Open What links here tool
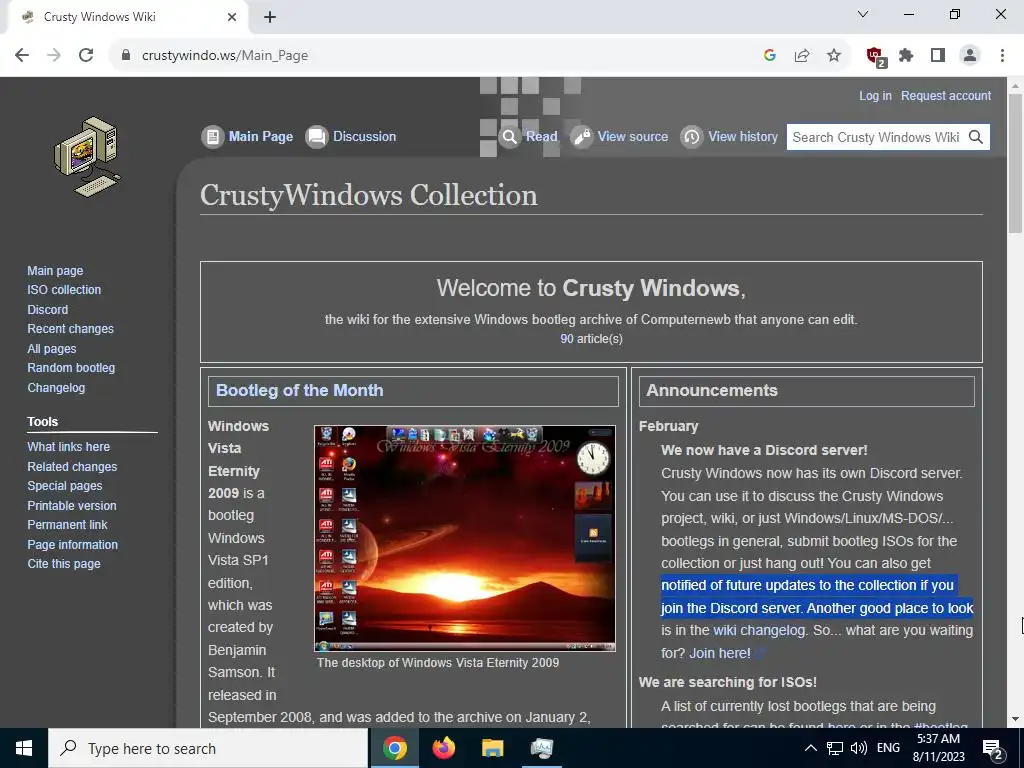This screenshot has width=1024, height=768. (69, 447)
